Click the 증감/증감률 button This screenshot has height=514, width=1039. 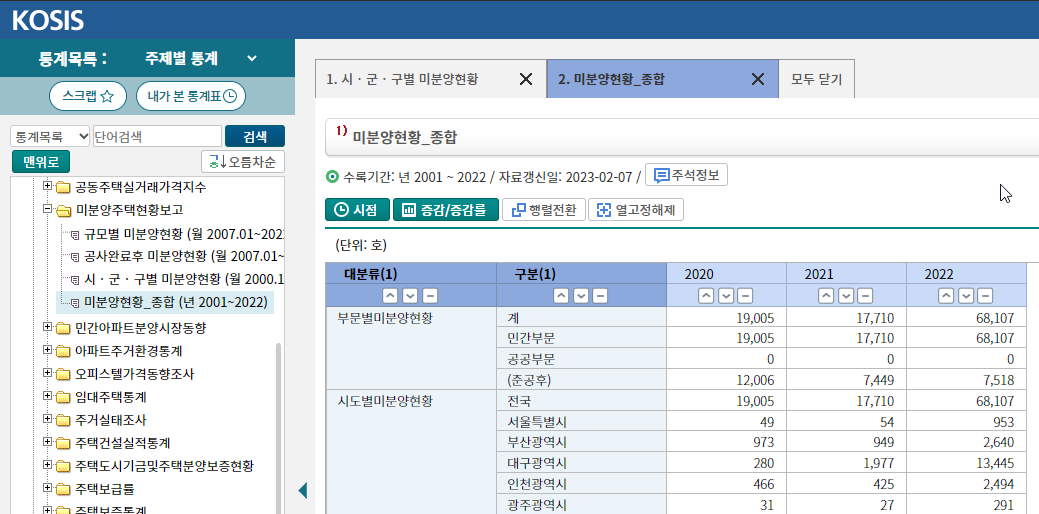tap(445, 210)
